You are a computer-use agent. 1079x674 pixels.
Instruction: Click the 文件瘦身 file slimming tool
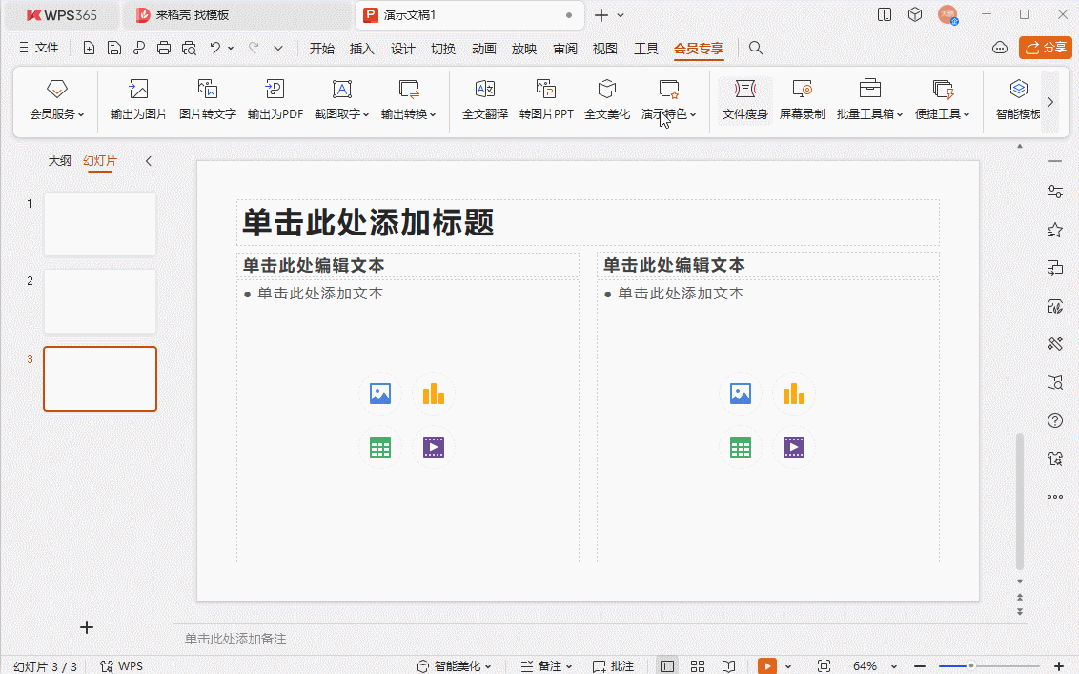tap(745, 100)
